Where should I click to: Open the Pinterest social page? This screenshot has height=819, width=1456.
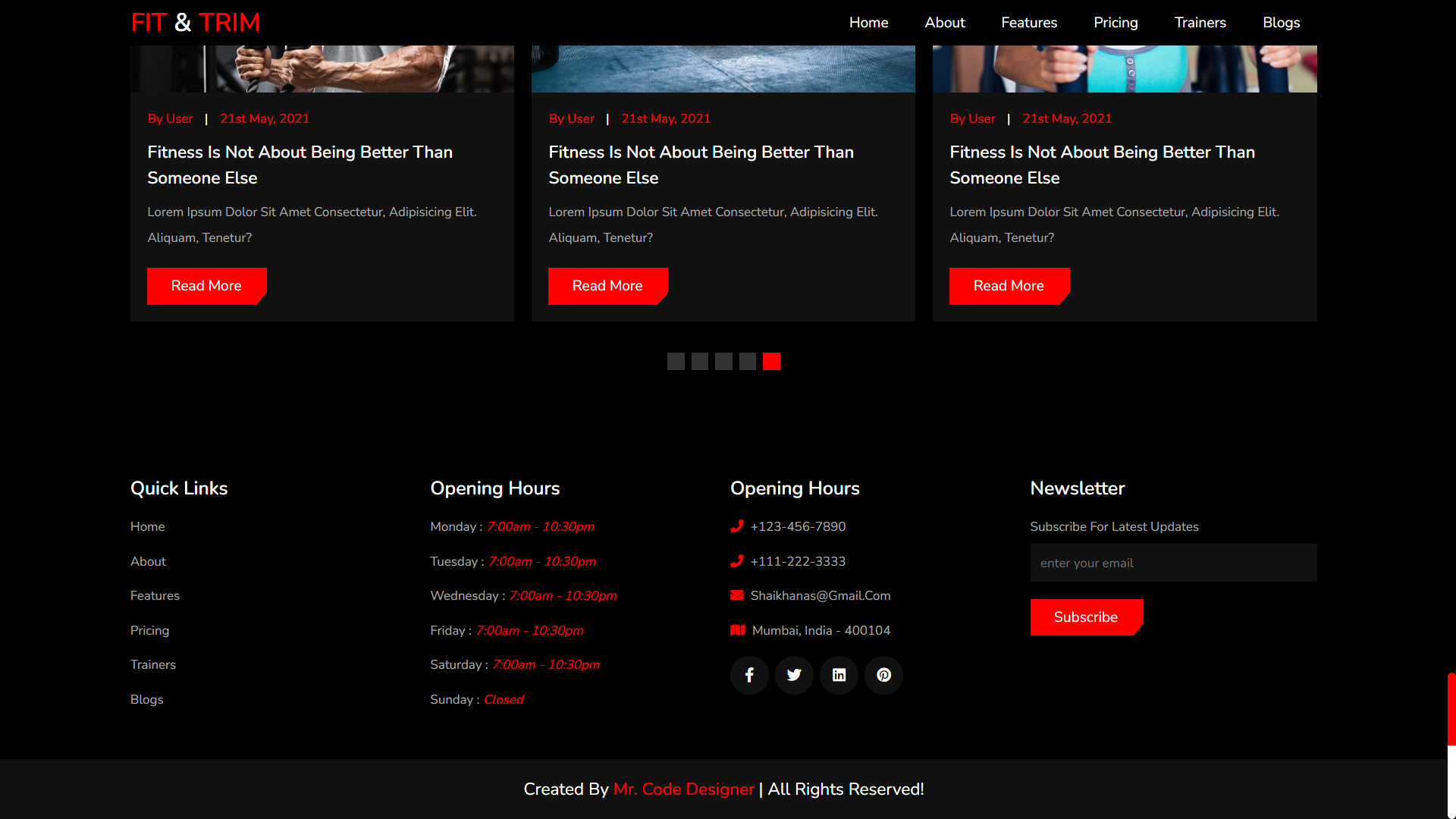(883, 675)
